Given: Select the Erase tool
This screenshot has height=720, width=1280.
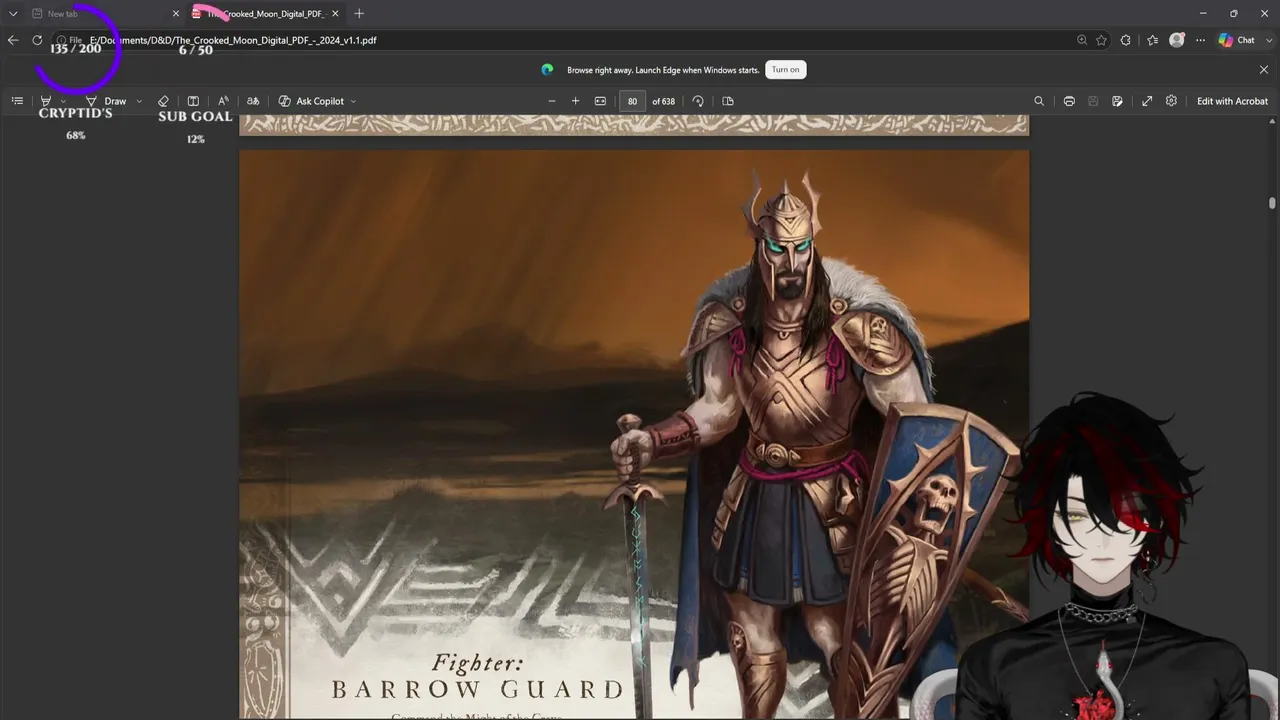Looking at the screenshot, I should [x=163, y=101].
